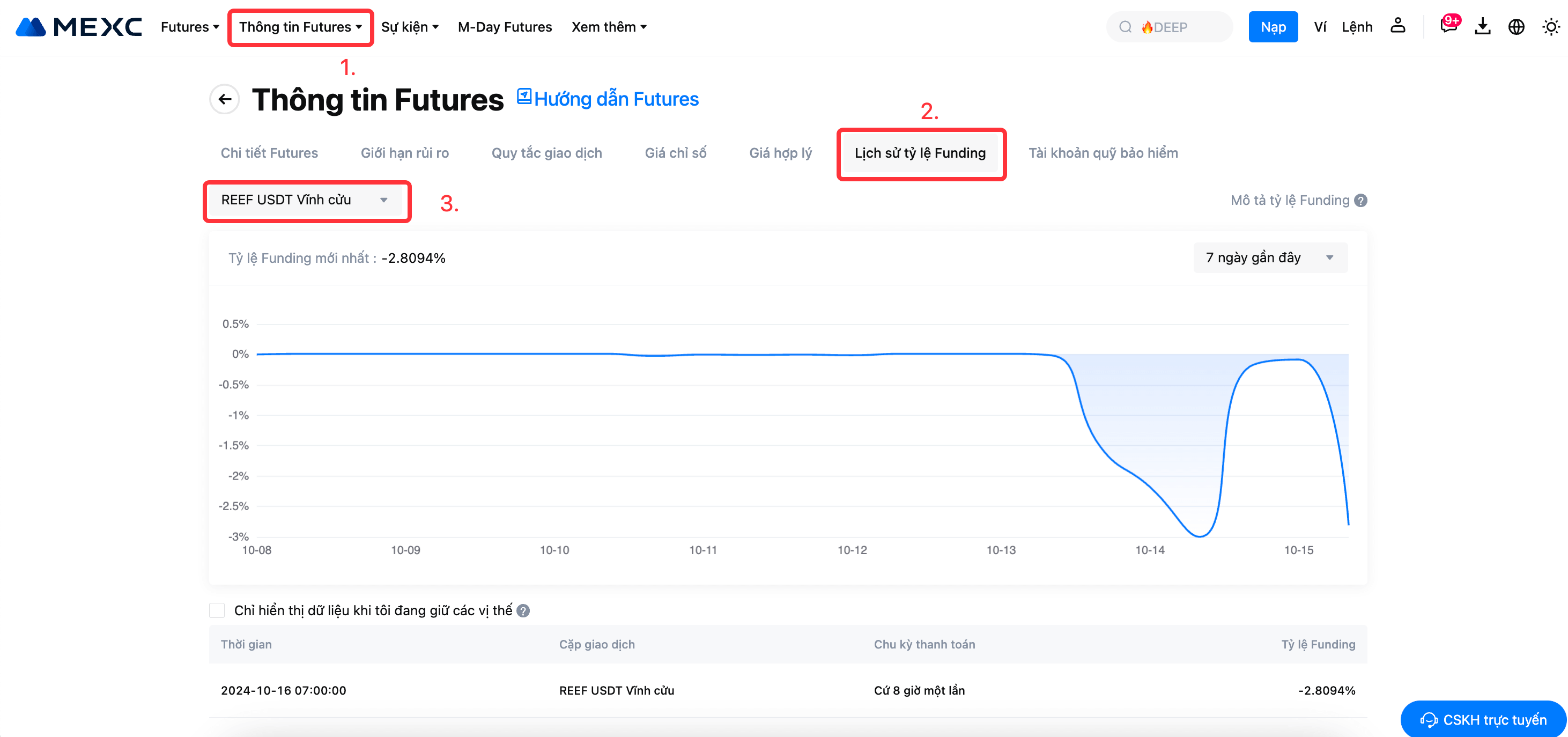Open the Sự kiện menu
This screenshot has height=737, width=1568.
pyautogui.click(x=409, y=27)
